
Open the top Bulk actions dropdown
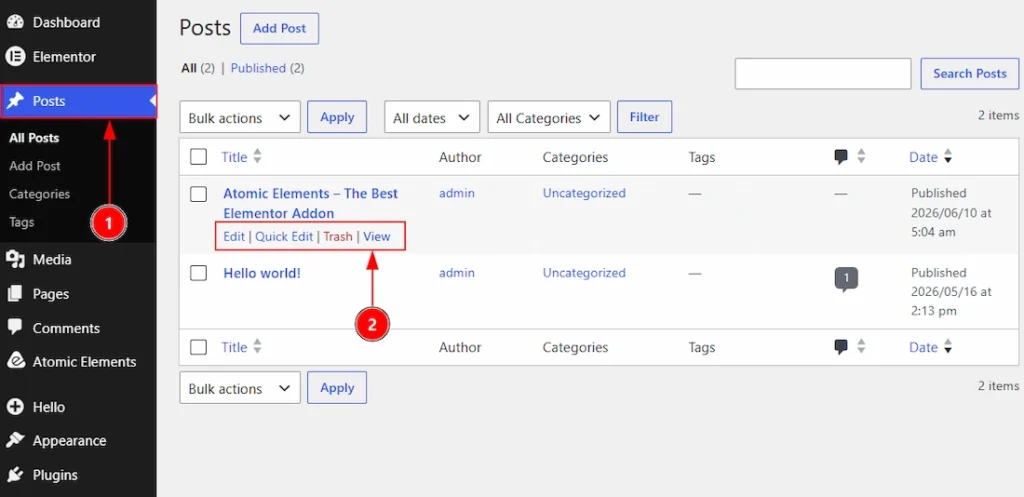[240, 118]
